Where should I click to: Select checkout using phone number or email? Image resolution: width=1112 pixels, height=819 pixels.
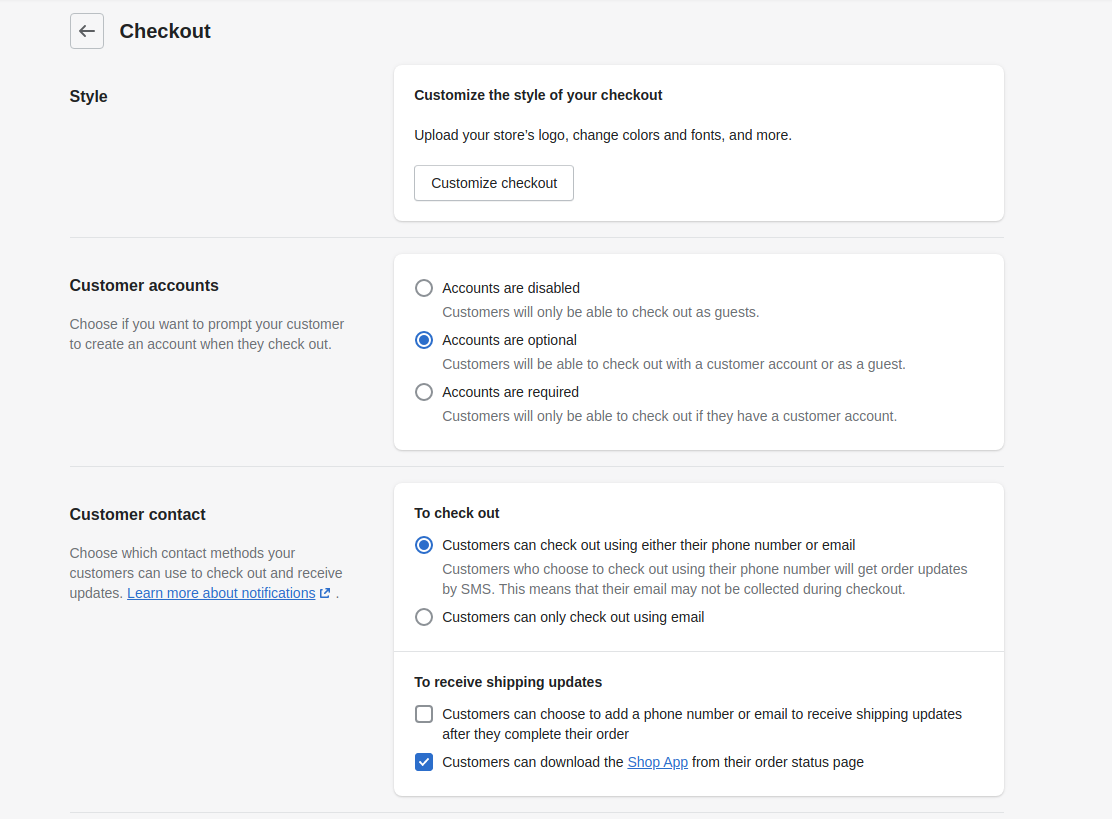point(423,545)
